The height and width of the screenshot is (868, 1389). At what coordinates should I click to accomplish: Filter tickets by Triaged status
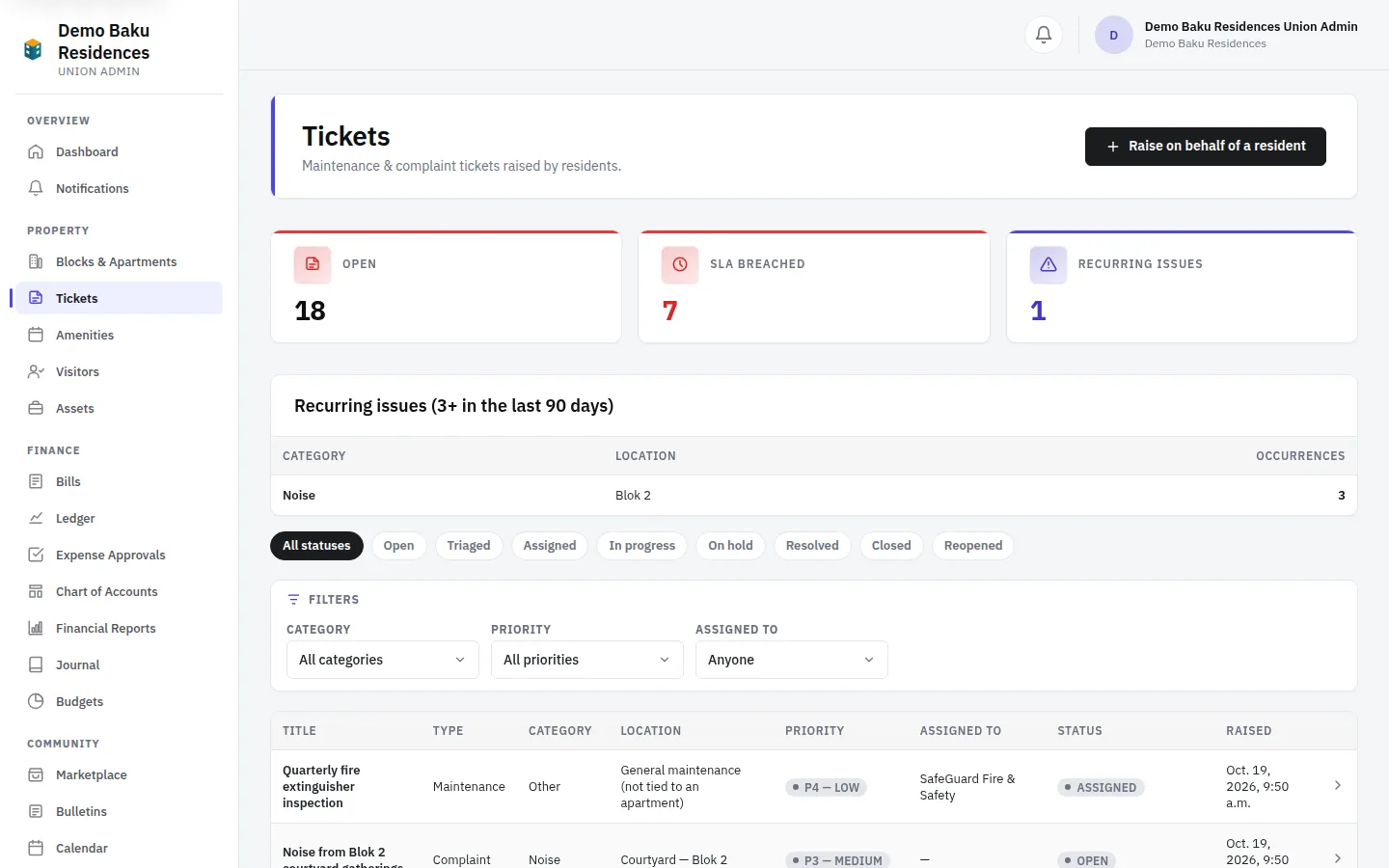pyautogui.click(x=469, y=546)
